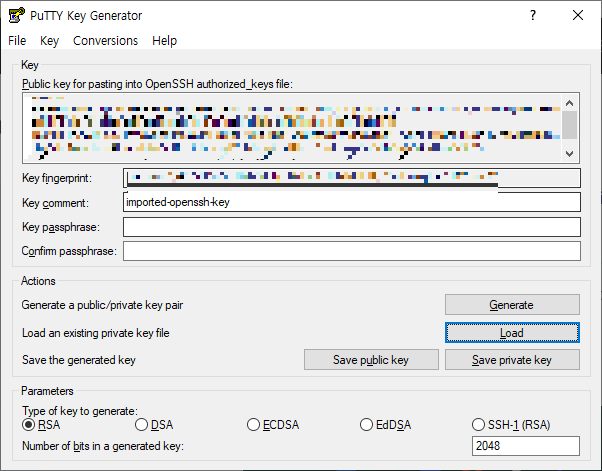Click the 'Load an existing private key file' label
This screenshot has width=602, height=471.
96,333
